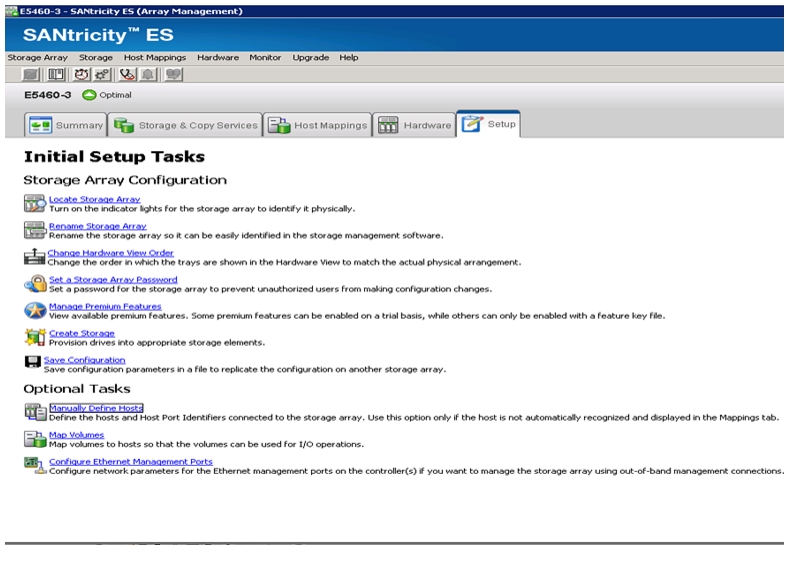This screenshot has height=574, width=786.
Task: Open the Host Mappings menu
Action: tap(155, 58)
